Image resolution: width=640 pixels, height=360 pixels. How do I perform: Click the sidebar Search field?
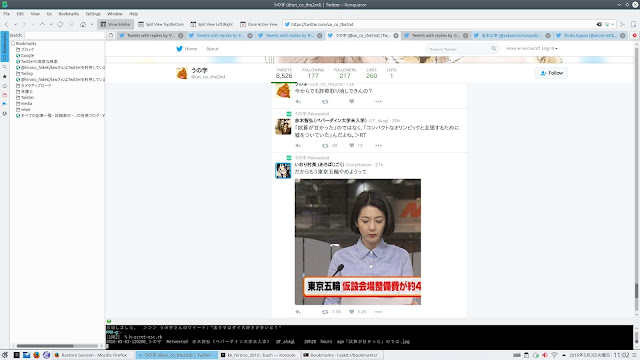64,35
